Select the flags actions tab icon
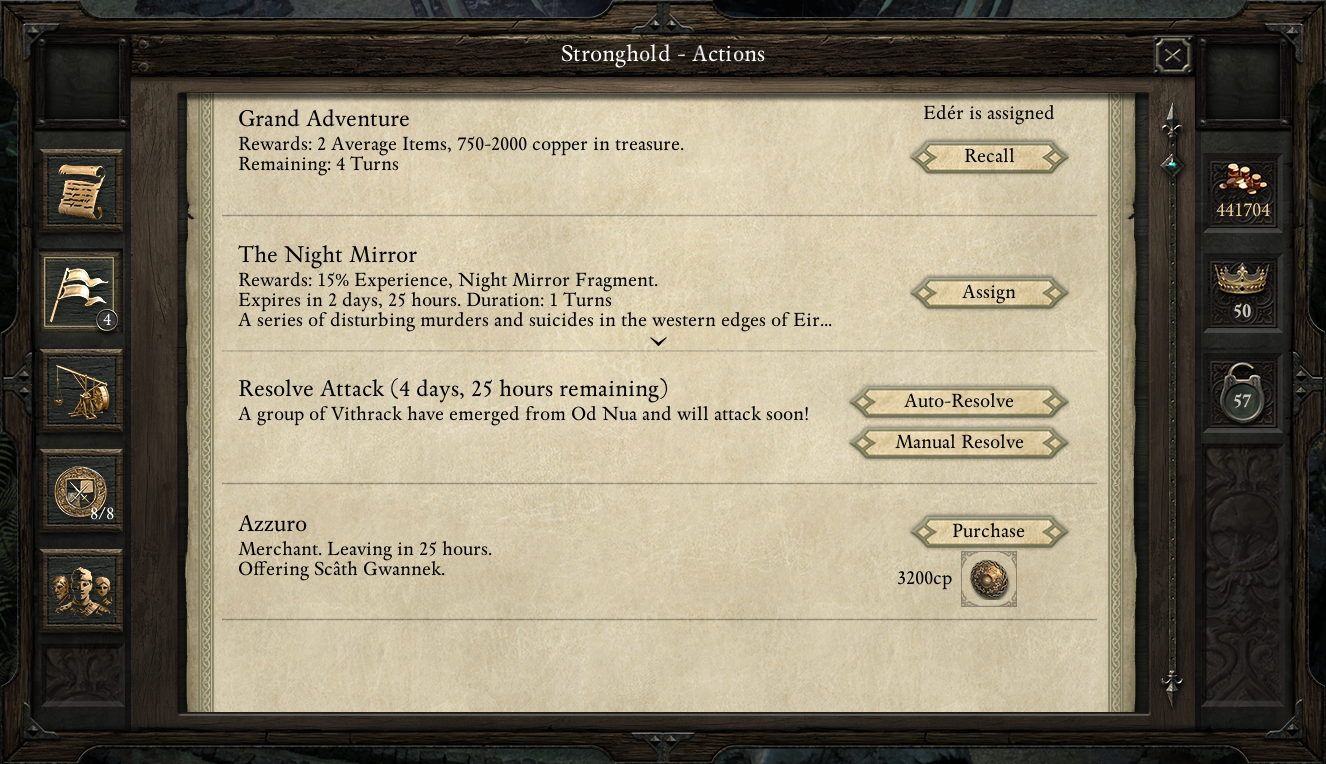1326x764 pixels. click(x=80, y=290)
